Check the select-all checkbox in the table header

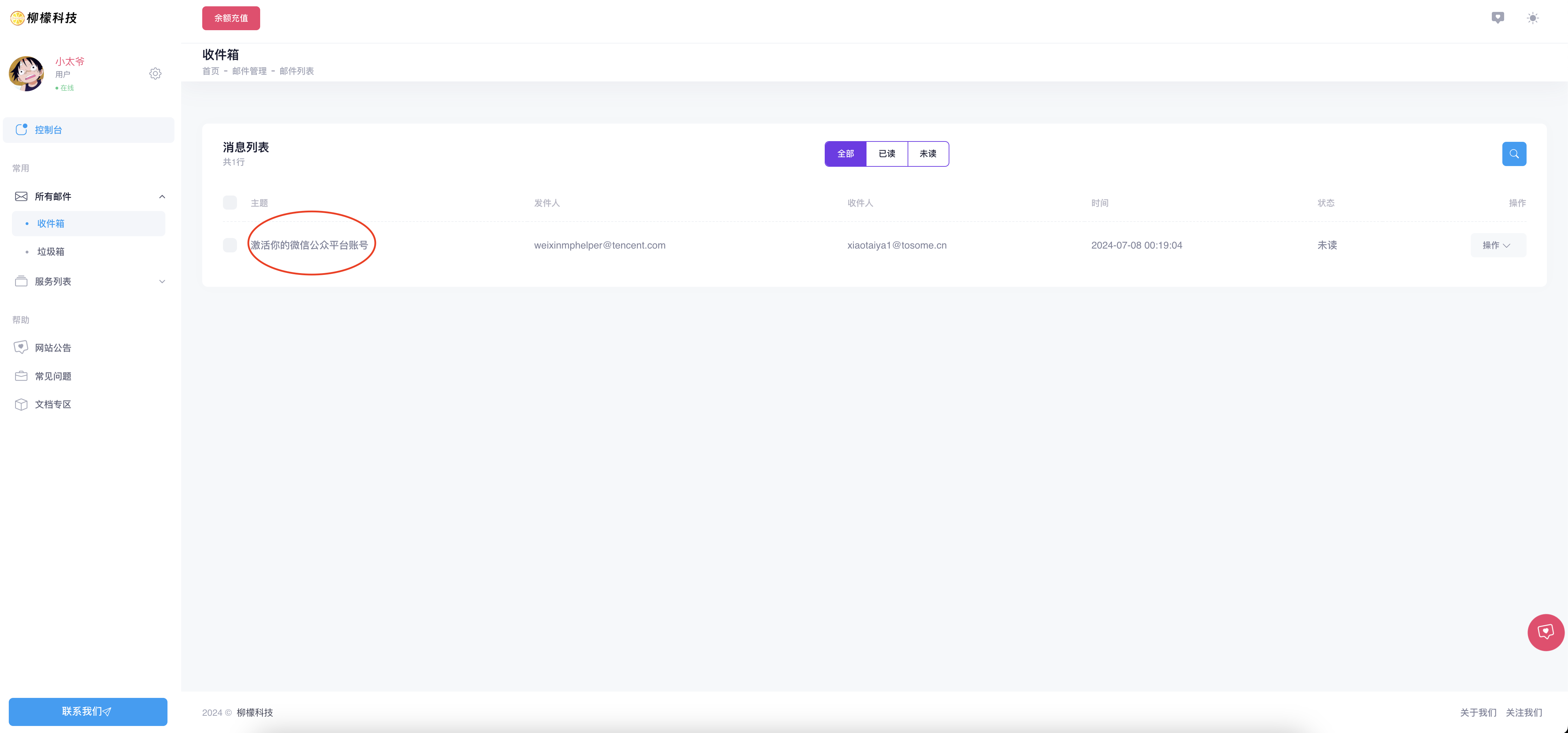[x=230, y=203]
